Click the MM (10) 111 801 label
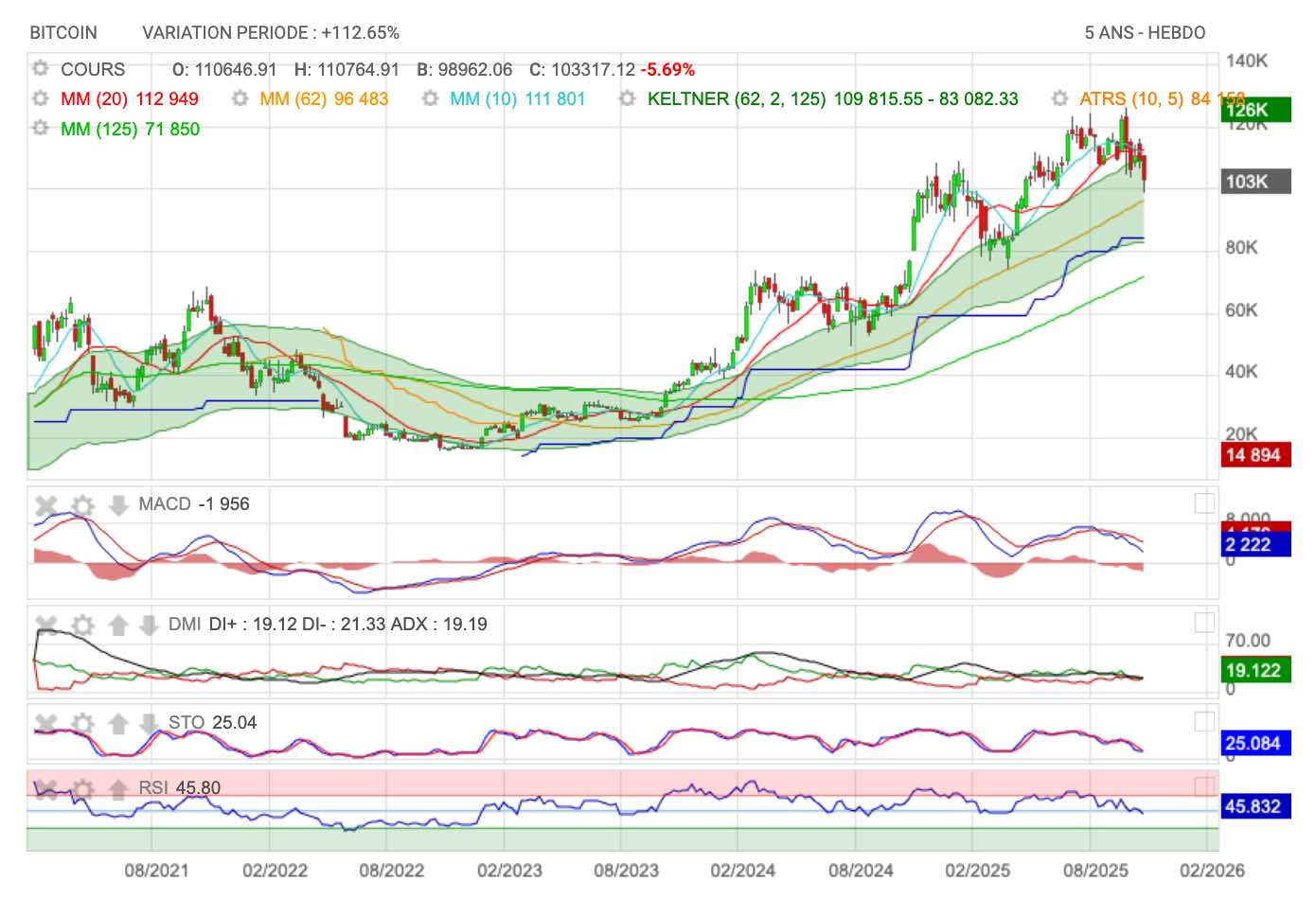1316x899 pixels. 517,98
